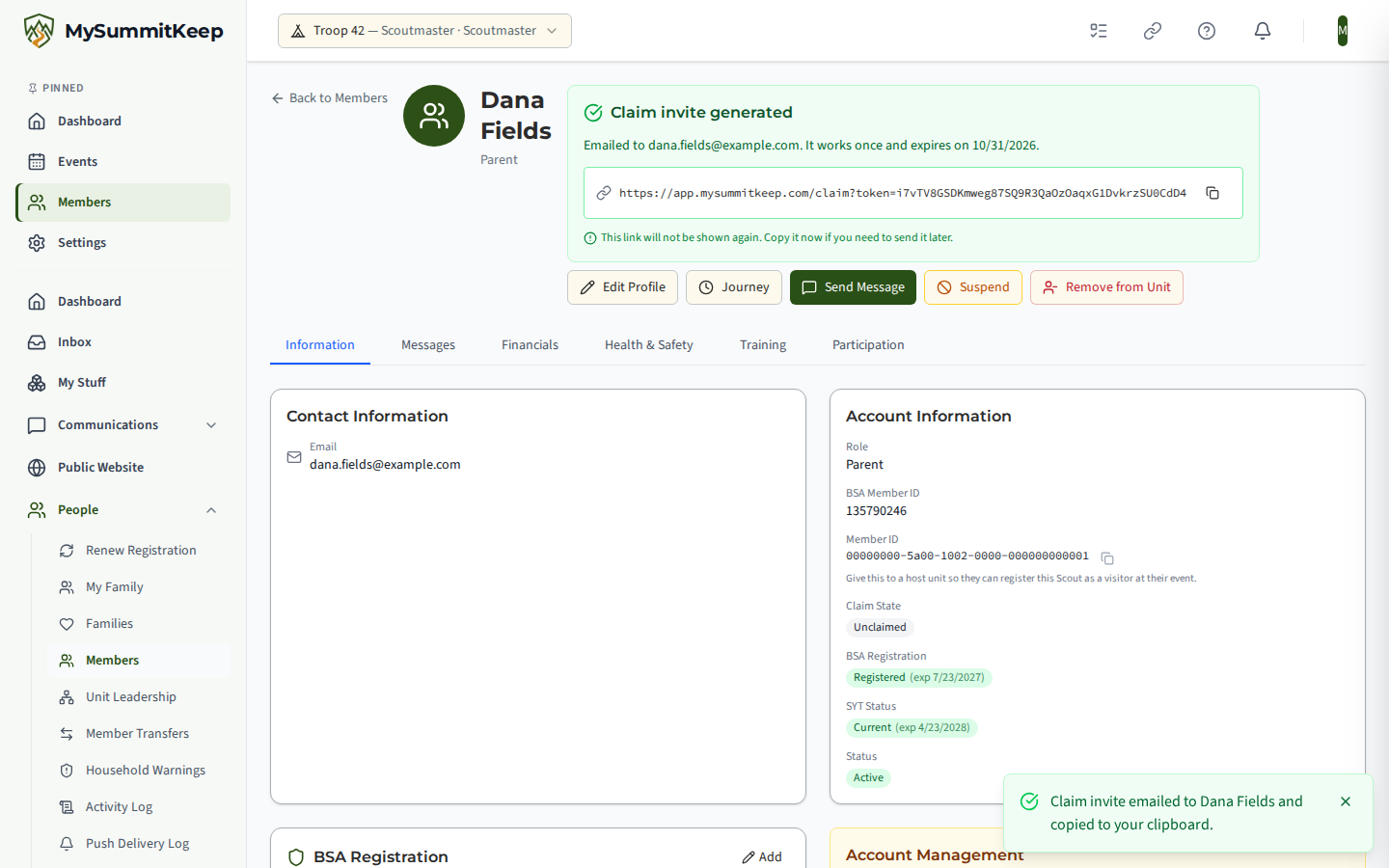1389x868 pixels.
Task: Dismiss the claim invite emailed toast
Action: click(x=1346, y=801)
